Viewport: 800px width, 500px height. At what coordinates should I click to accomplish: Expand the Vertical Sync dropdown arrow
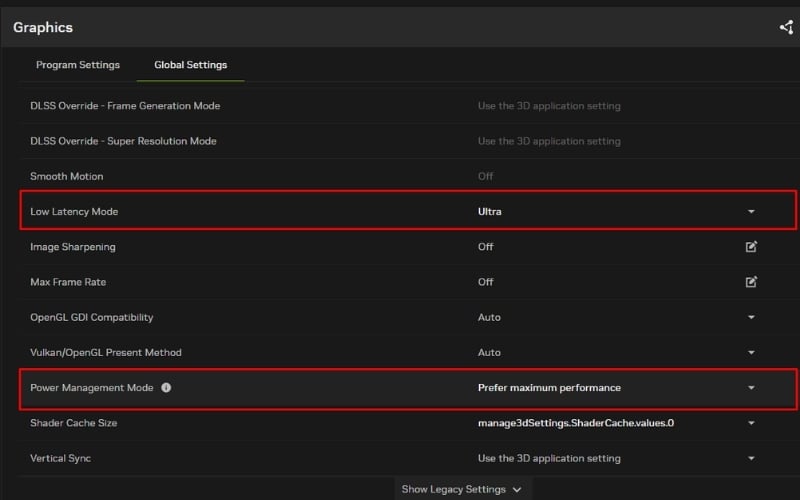coord(751,458)
